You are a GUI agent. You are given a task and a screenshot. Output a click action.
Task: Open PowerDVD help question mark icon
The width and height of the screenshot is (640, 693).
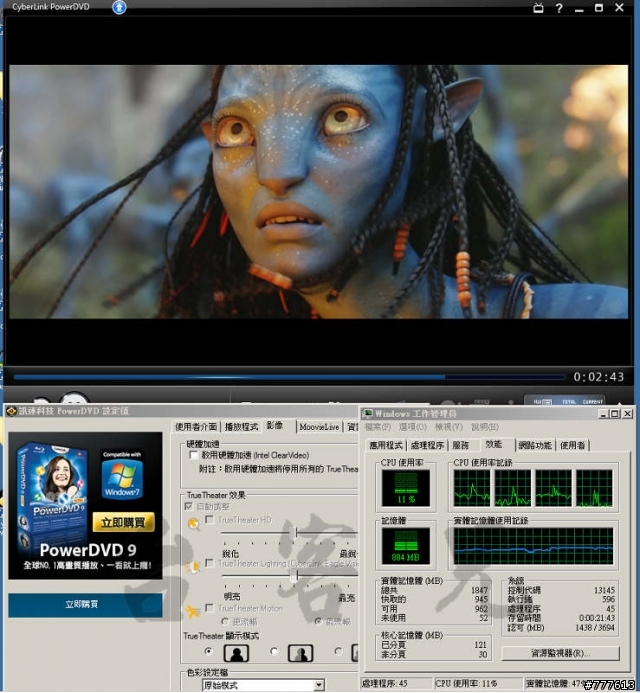click(559, 8)
